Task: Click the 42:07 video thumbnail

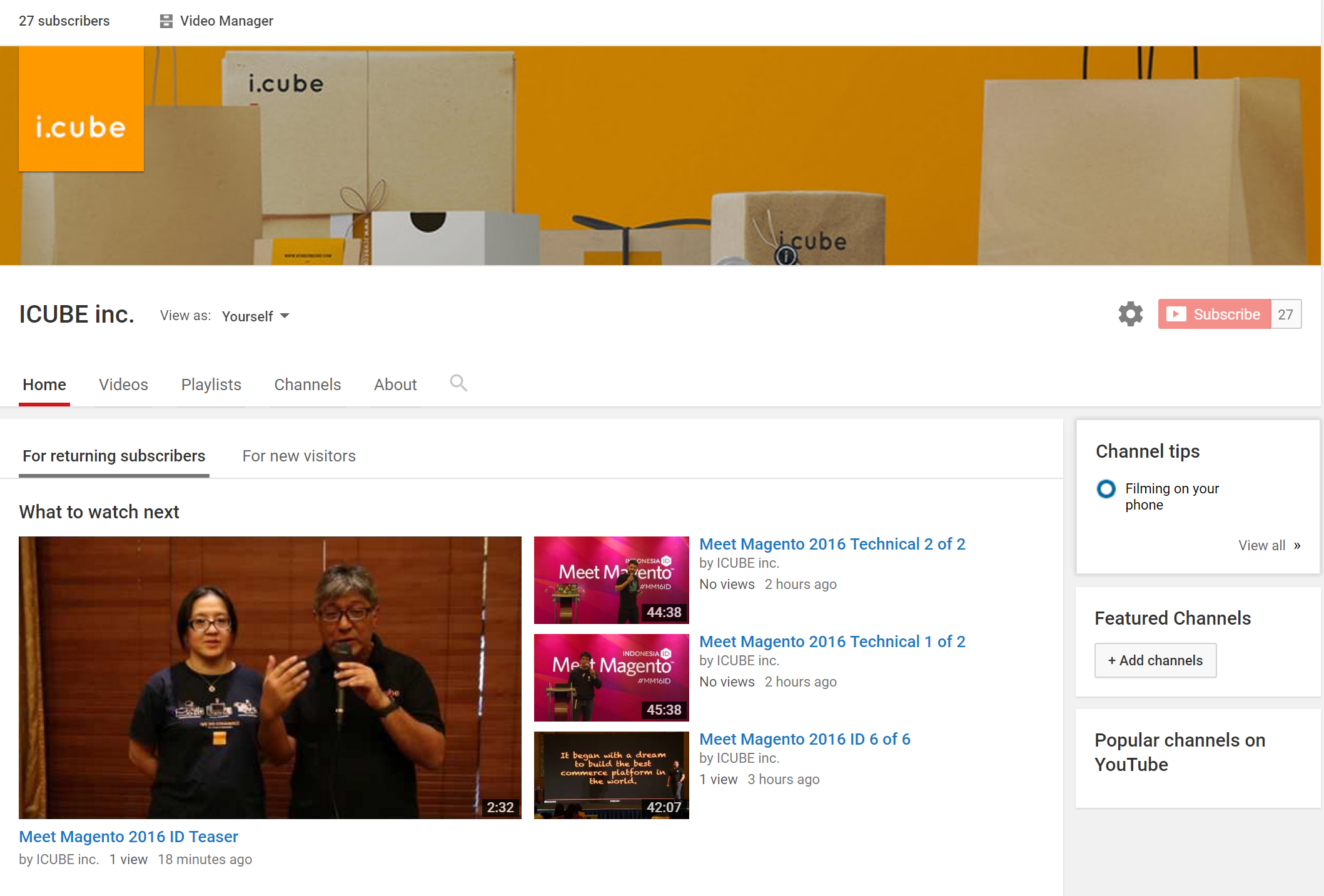Action: coord(612,775)
